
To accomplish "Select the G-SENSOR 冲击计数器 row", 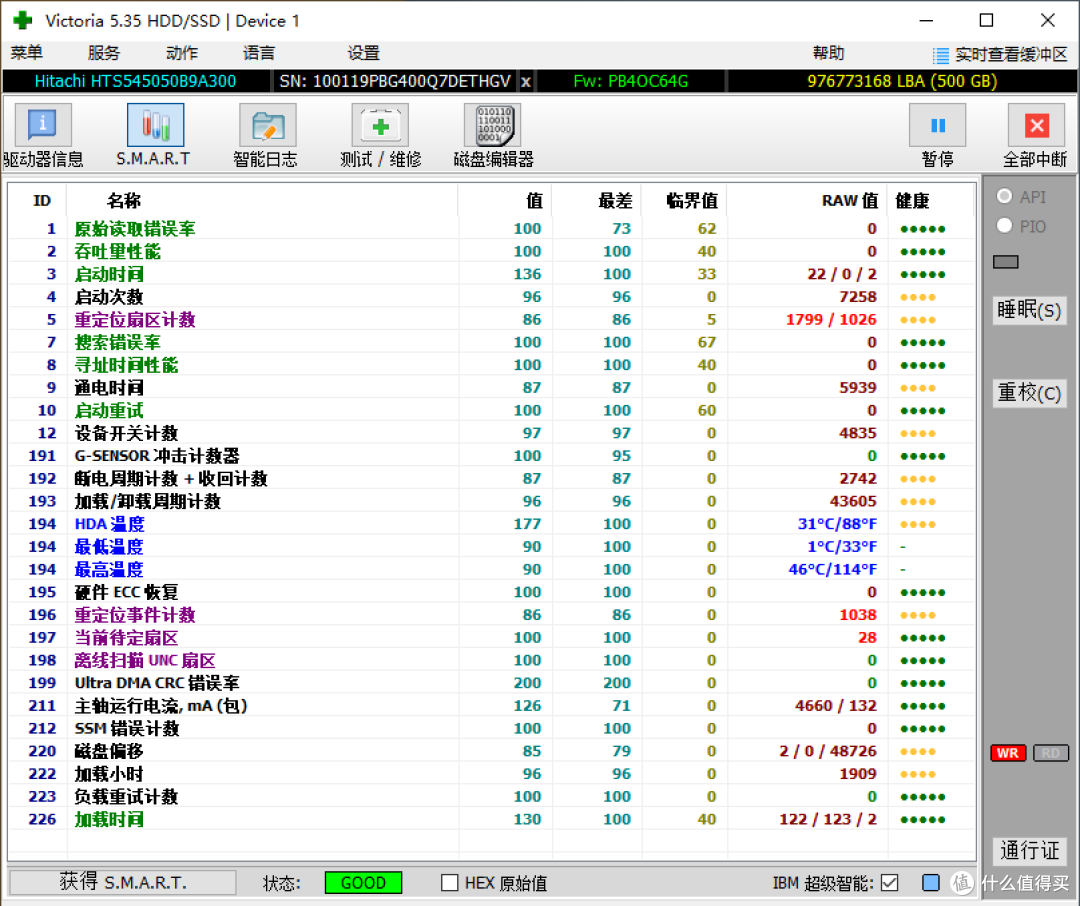I will tap(491, 456).
